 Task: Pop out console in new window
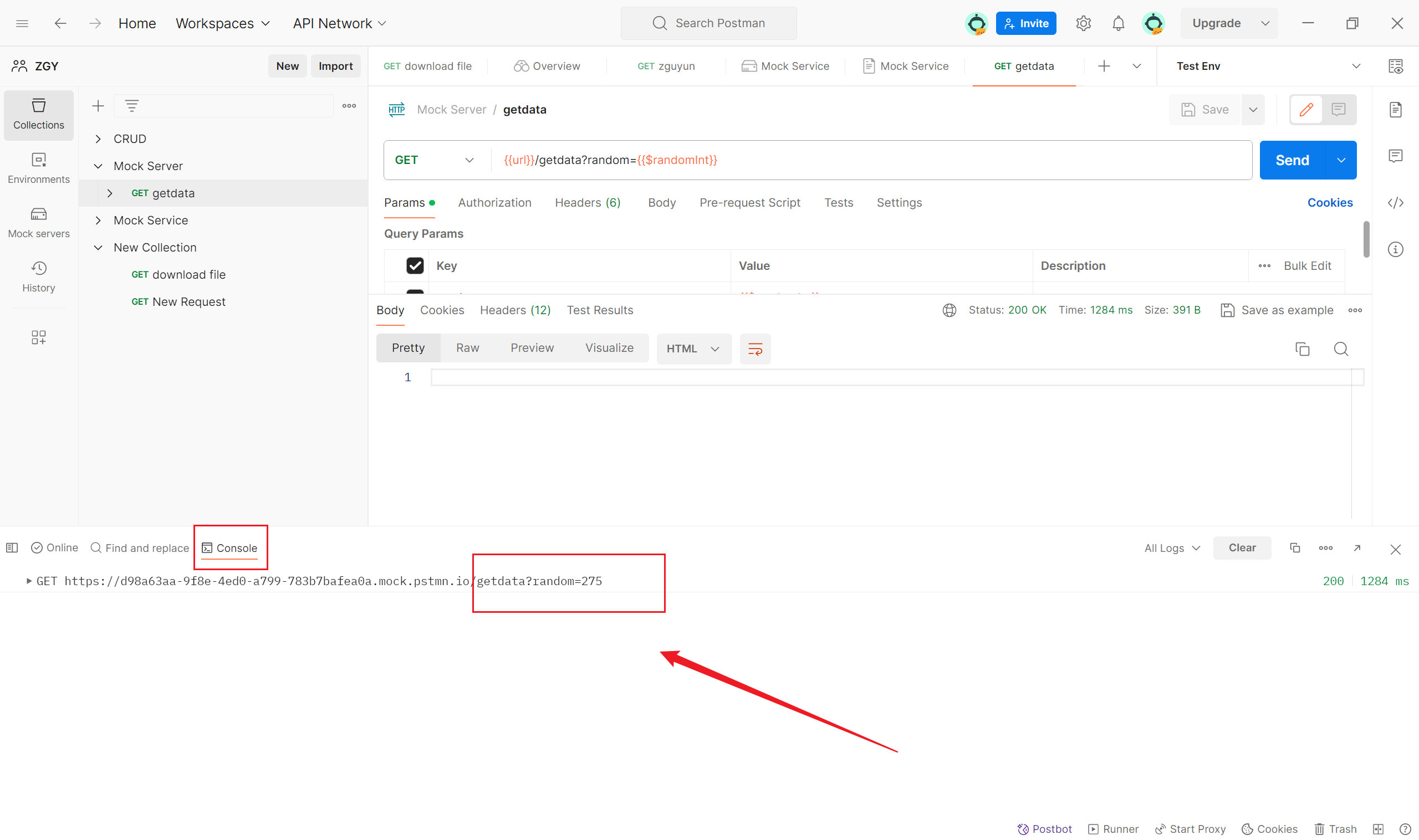tap(1357, 548)
